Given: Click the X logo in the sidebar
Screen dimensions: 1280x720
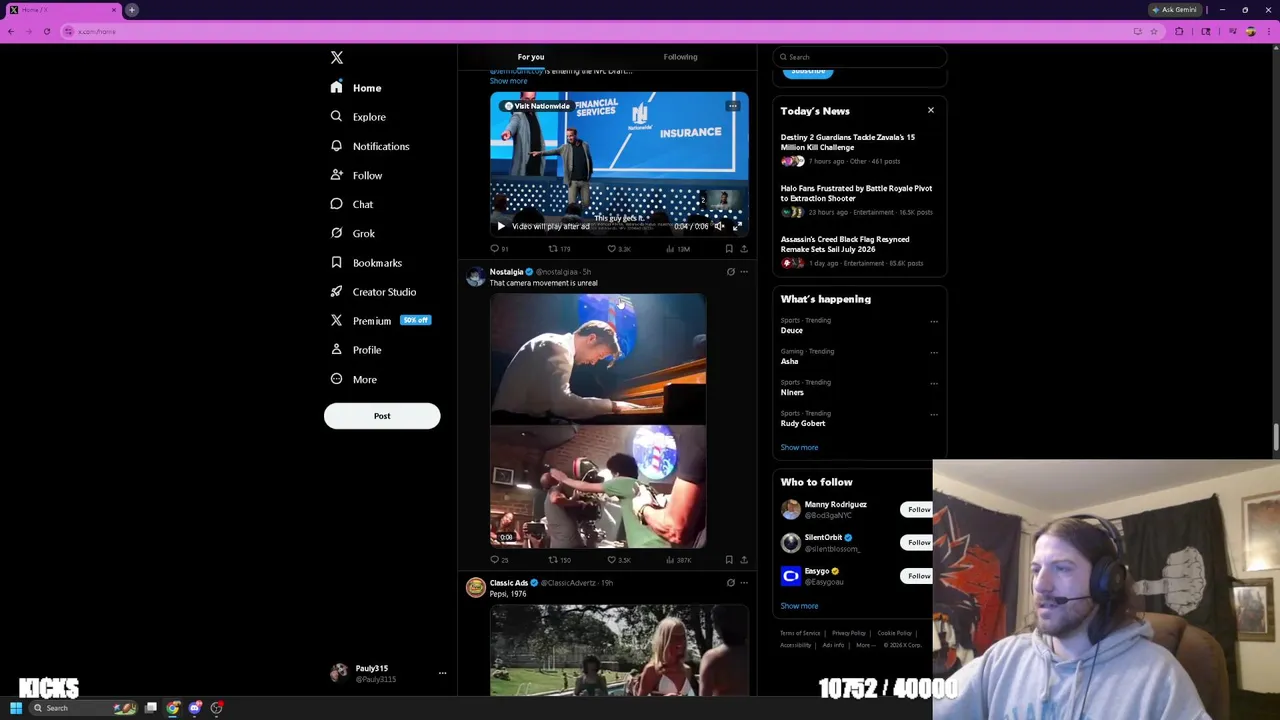Looking at the screenshot, I should [x=337, y=58].
